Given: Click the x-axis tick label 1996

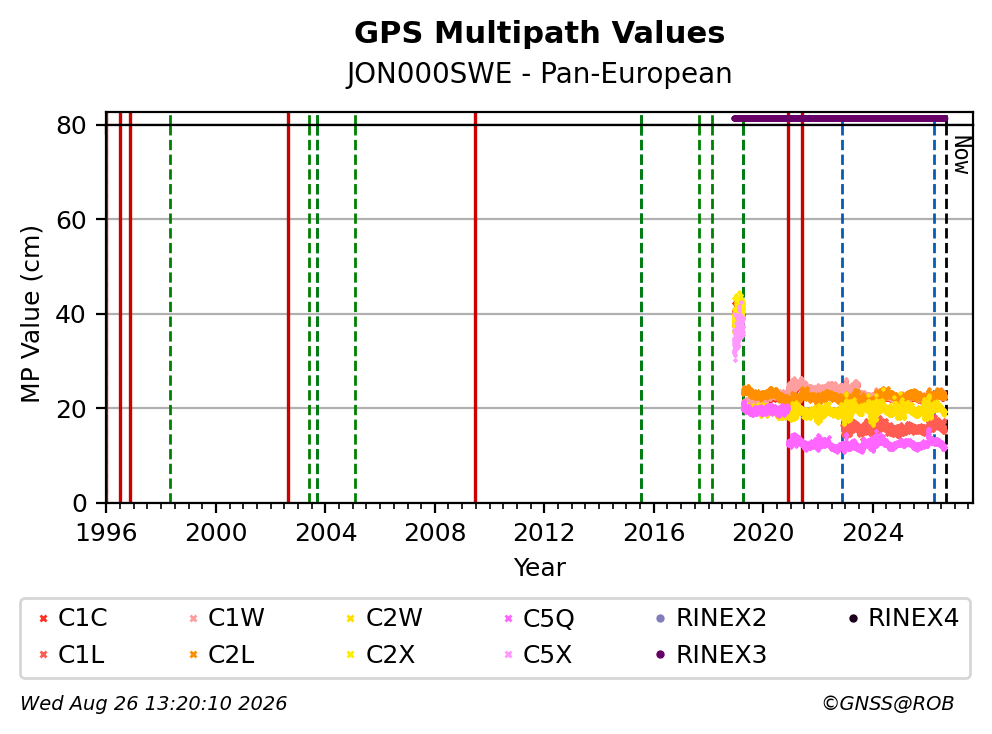Looking at the screenshot, I should point(106,533).
